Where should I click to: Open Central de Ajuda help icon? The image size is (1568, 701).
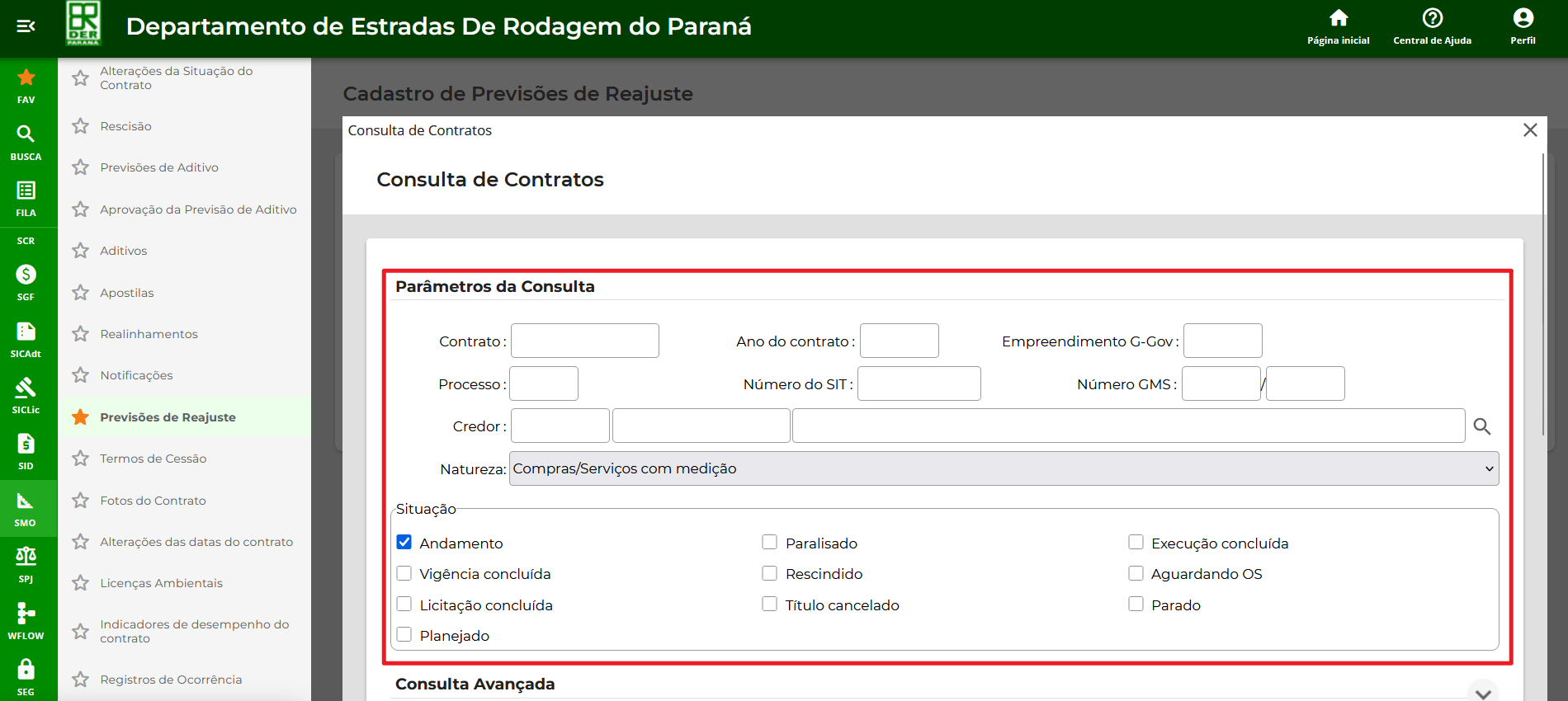click(x=1432, y=19)
